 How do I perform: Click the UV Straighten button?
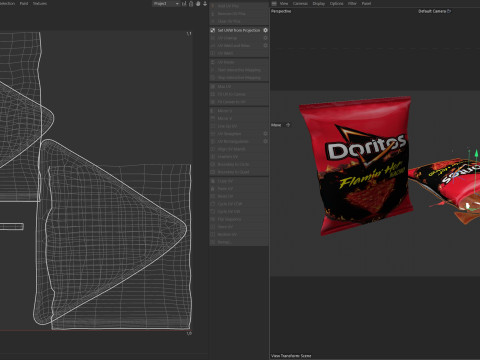pyautogui.click(x=239, y=134)
